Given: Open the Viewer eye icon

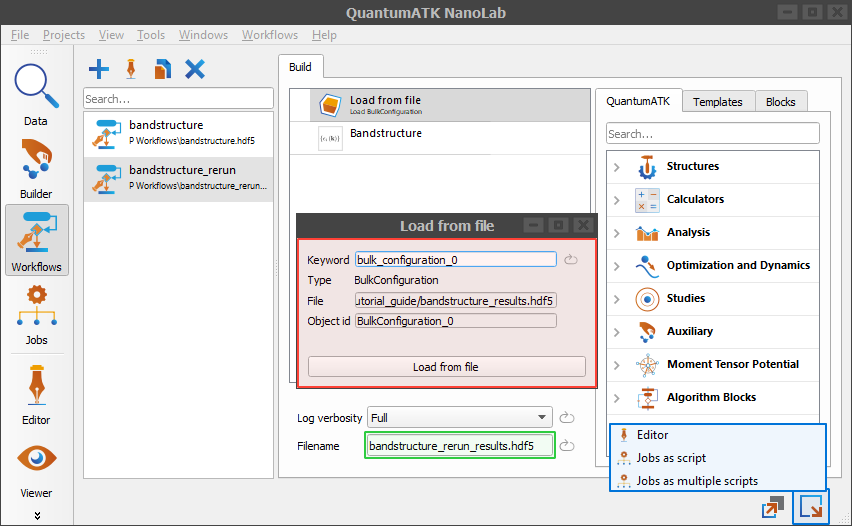Looking at the screenshot, I should (x=36, y=459).
